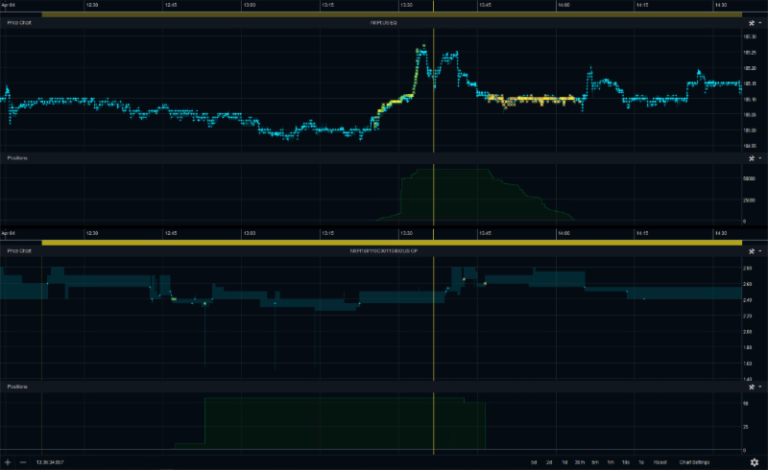This screenshot has height=470, width=768.
Task: Expand dropdown arrow on lower Positions panel header
Action: point(760,386)
